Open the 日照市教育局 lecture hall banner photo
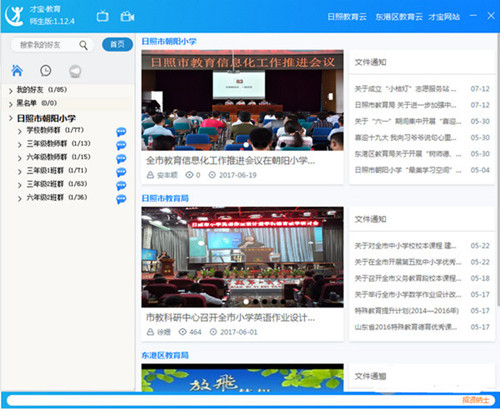The width and height of the screenshot is (500, 409). point(242,257)
